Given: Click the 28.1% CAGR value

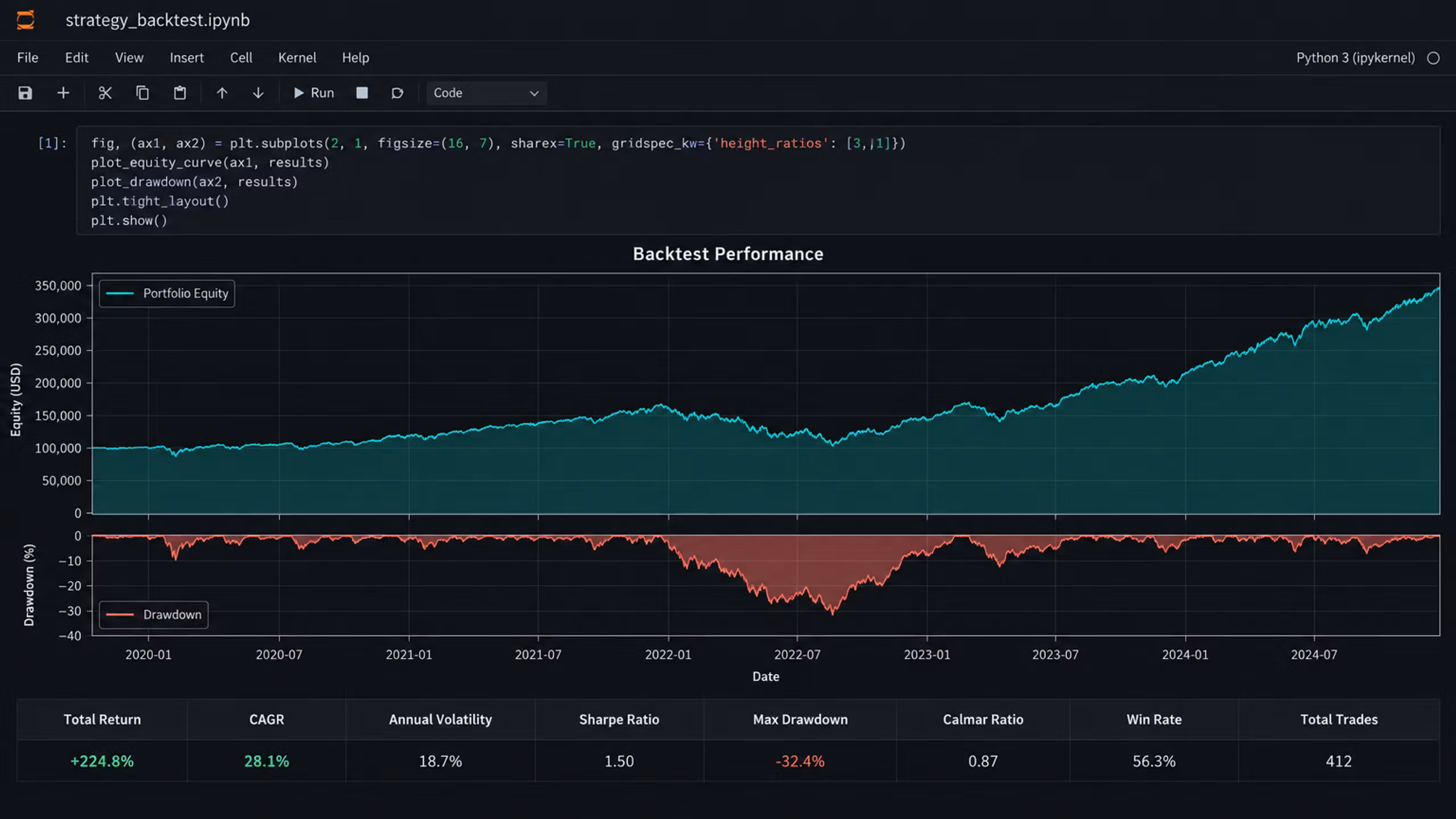Looking at the screenshot, I should pos(266,761).
